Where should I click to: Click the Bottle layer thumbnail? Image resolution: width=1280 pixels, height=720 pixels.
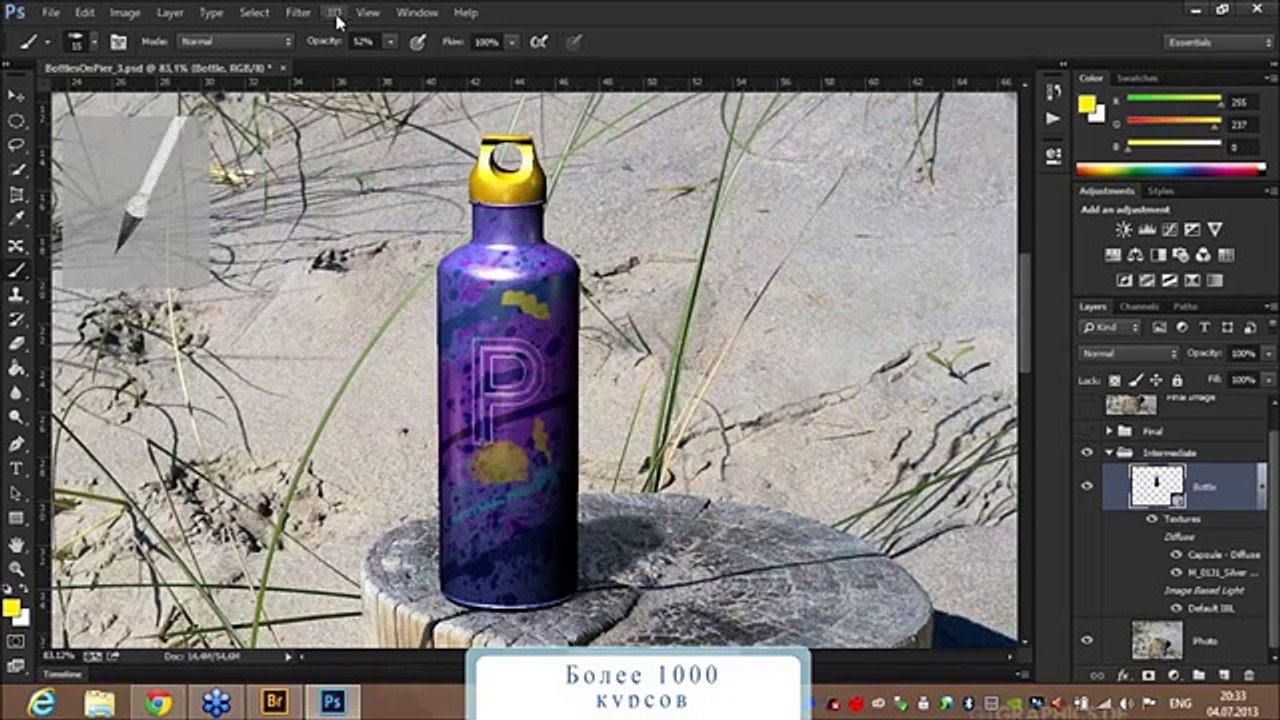1156,486
